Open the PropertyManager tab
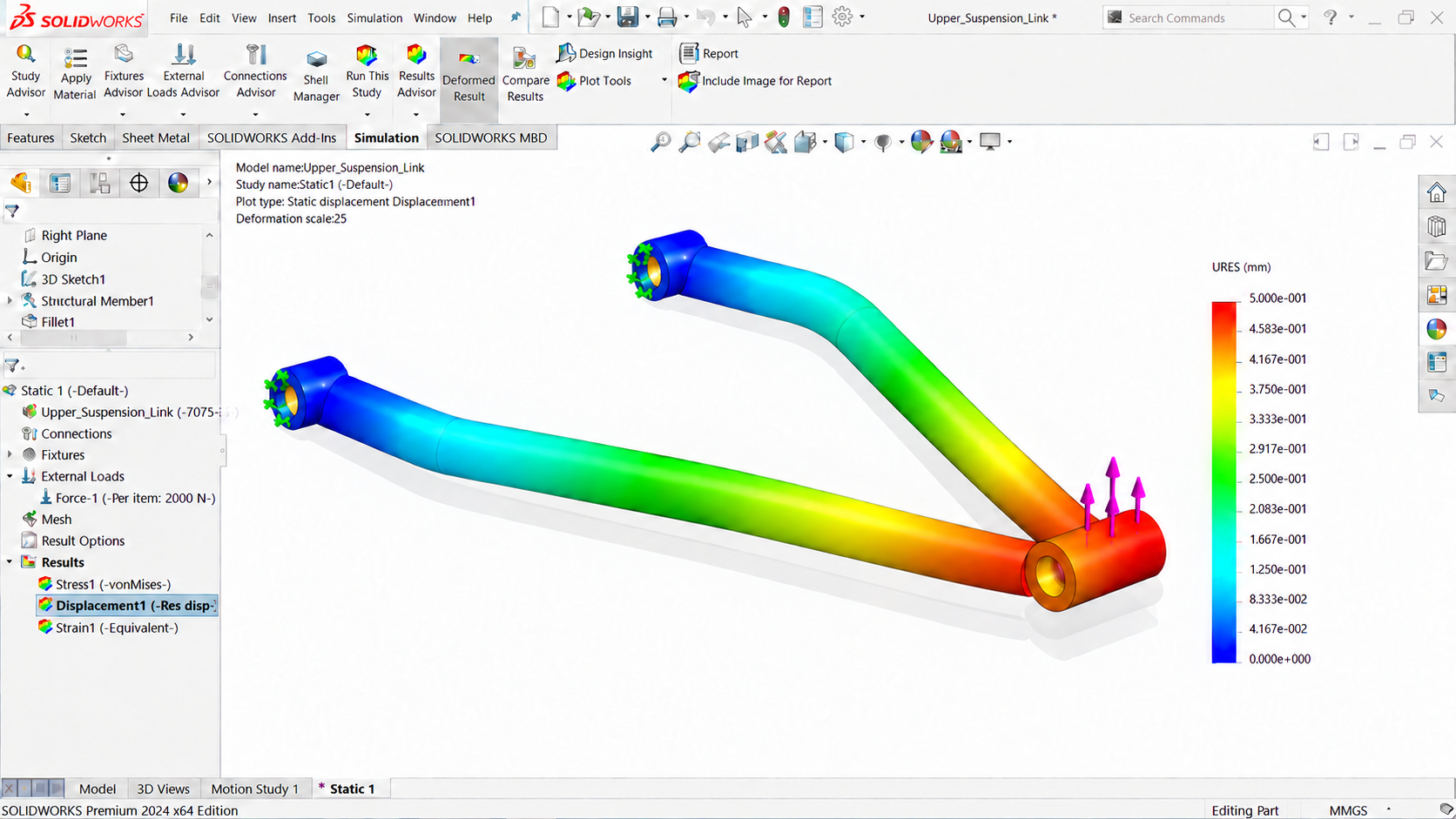The height and width of the screenshot is (819, 1456). coord(60,183)
